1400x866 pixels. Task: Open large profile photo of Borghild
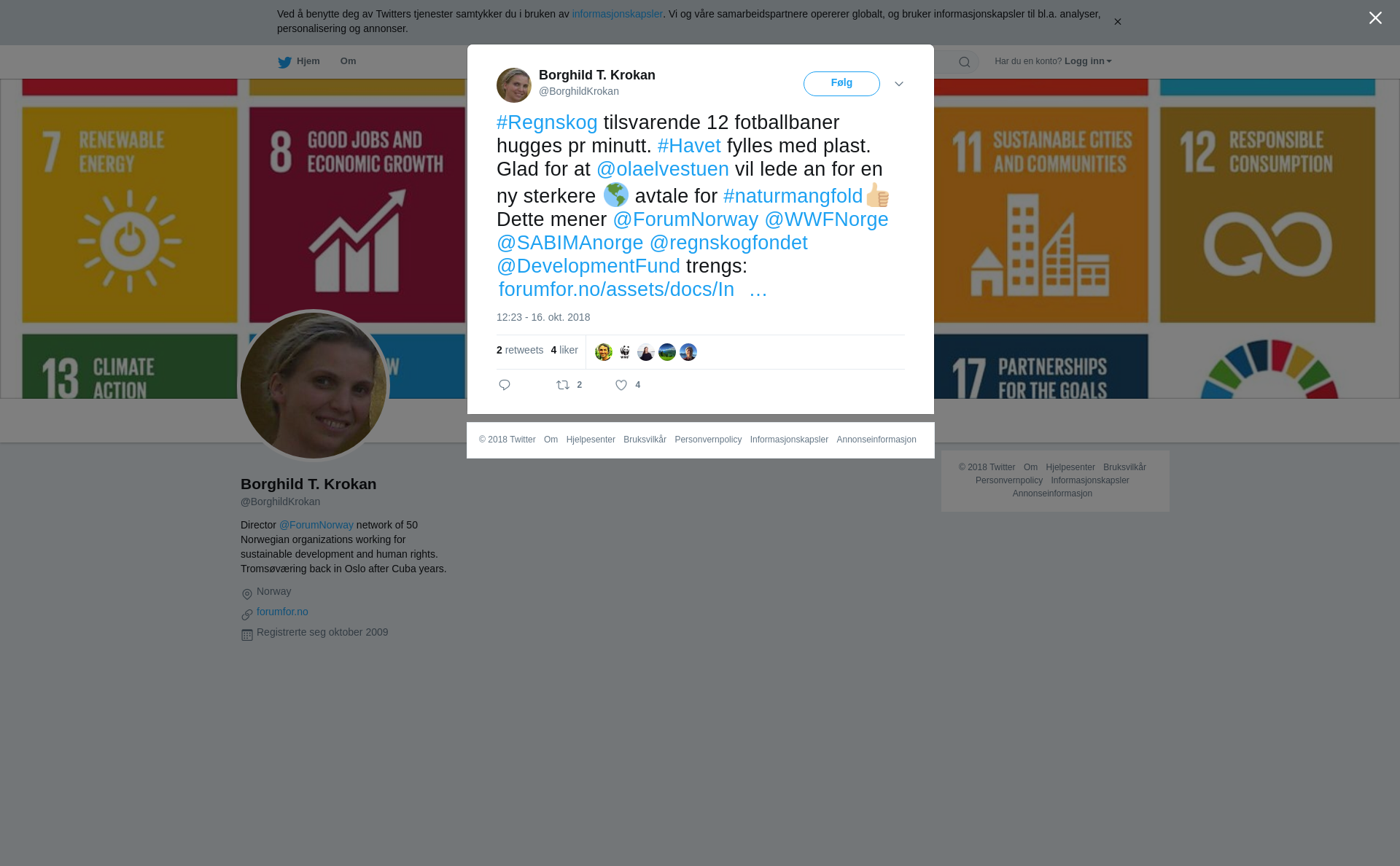click(314, 386)
